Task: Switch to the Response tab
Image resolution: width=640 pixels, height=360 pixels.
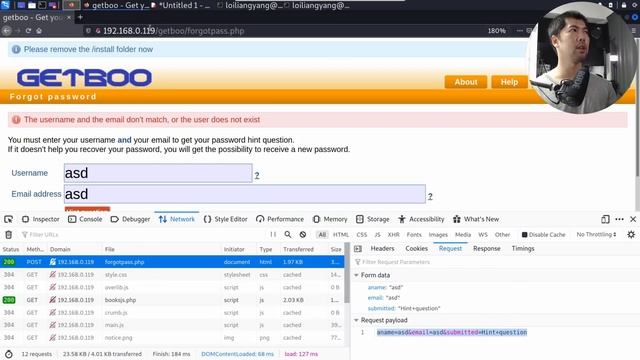Action: pos(487,249)
